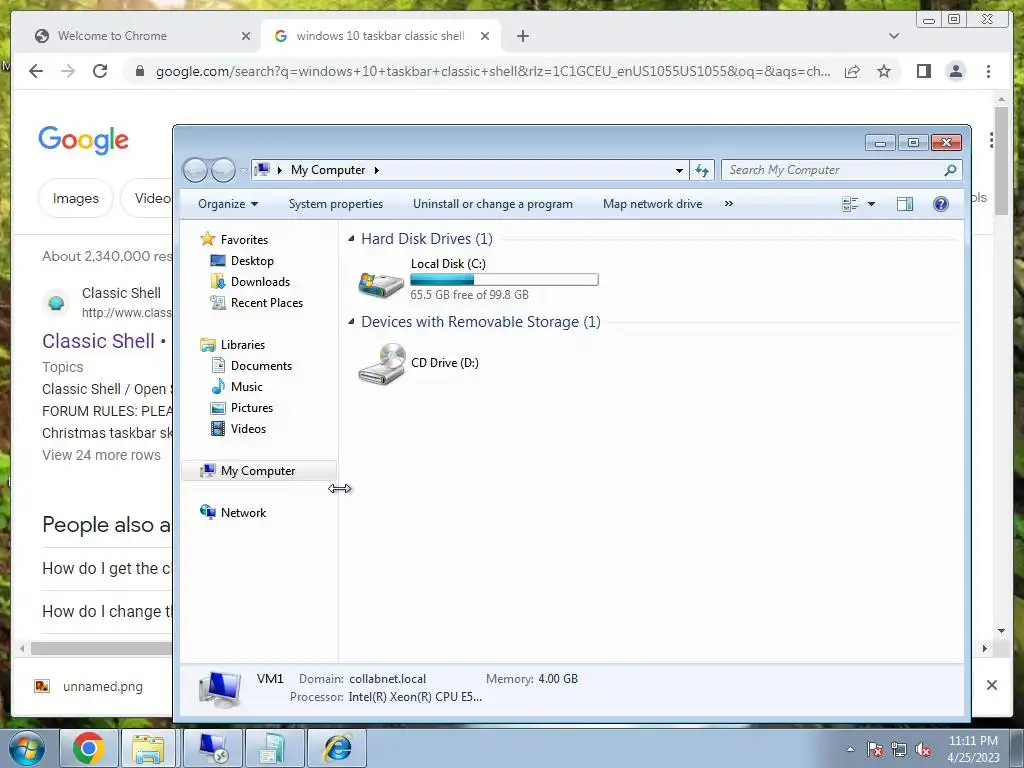This screenshot has height=768, width=1024.
Task: Select Favorites star in navigation pane
Action: [x=207, y=239]
